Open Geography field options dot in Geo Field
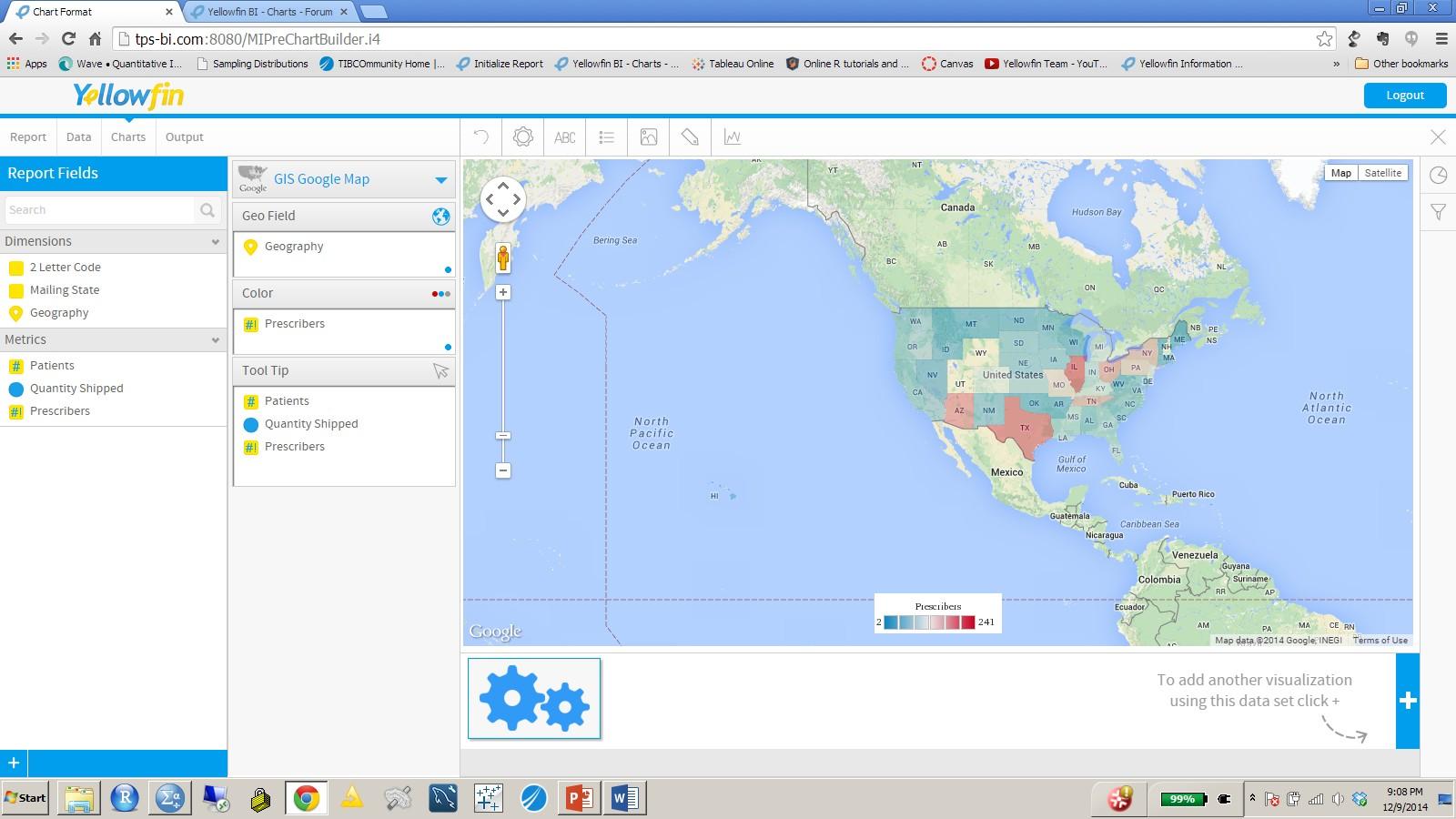The width and height of the screenshot is (1456, 819). tap(448, 269)
